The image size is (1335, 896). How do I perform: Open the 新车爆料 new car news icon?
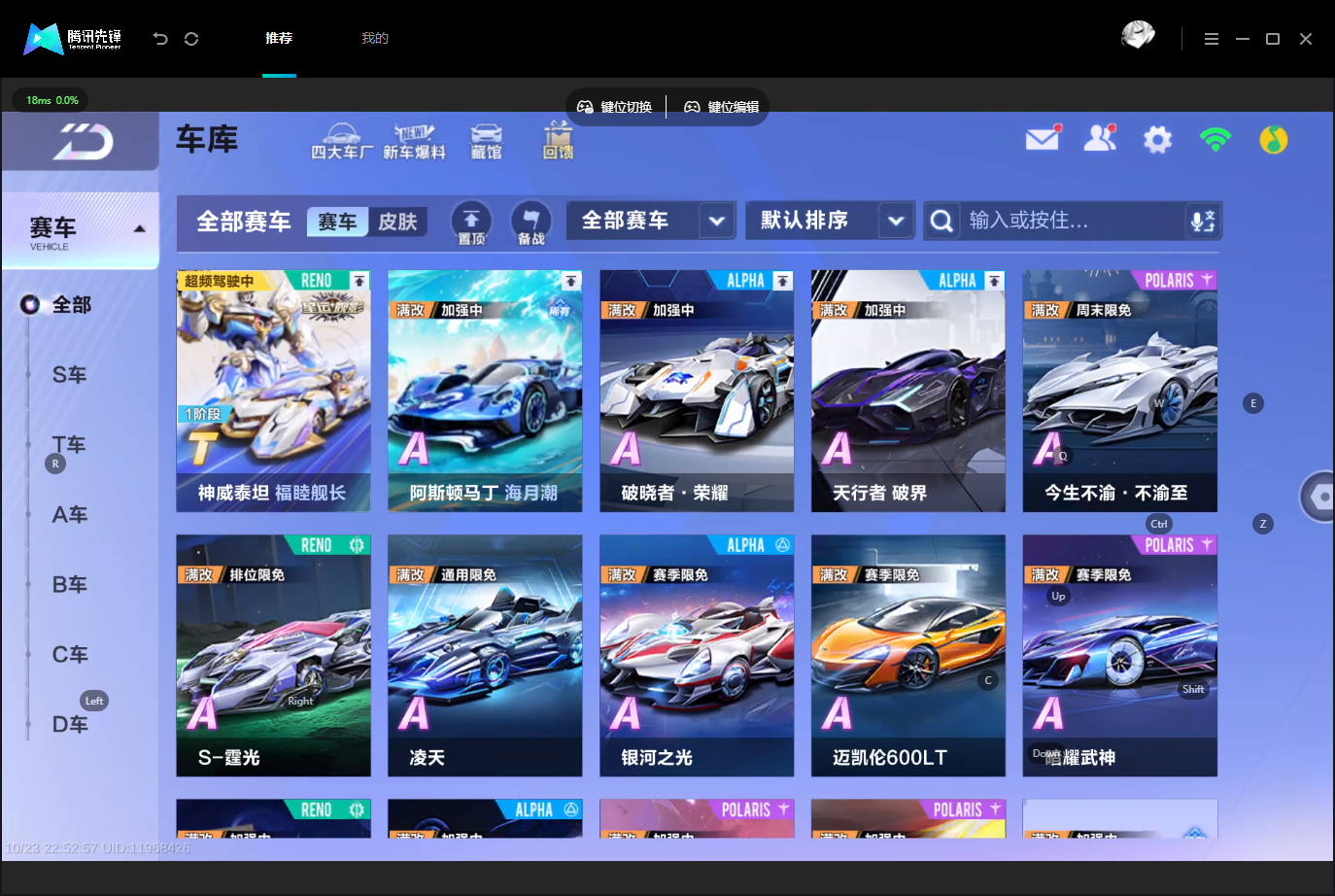click(414, 142)
